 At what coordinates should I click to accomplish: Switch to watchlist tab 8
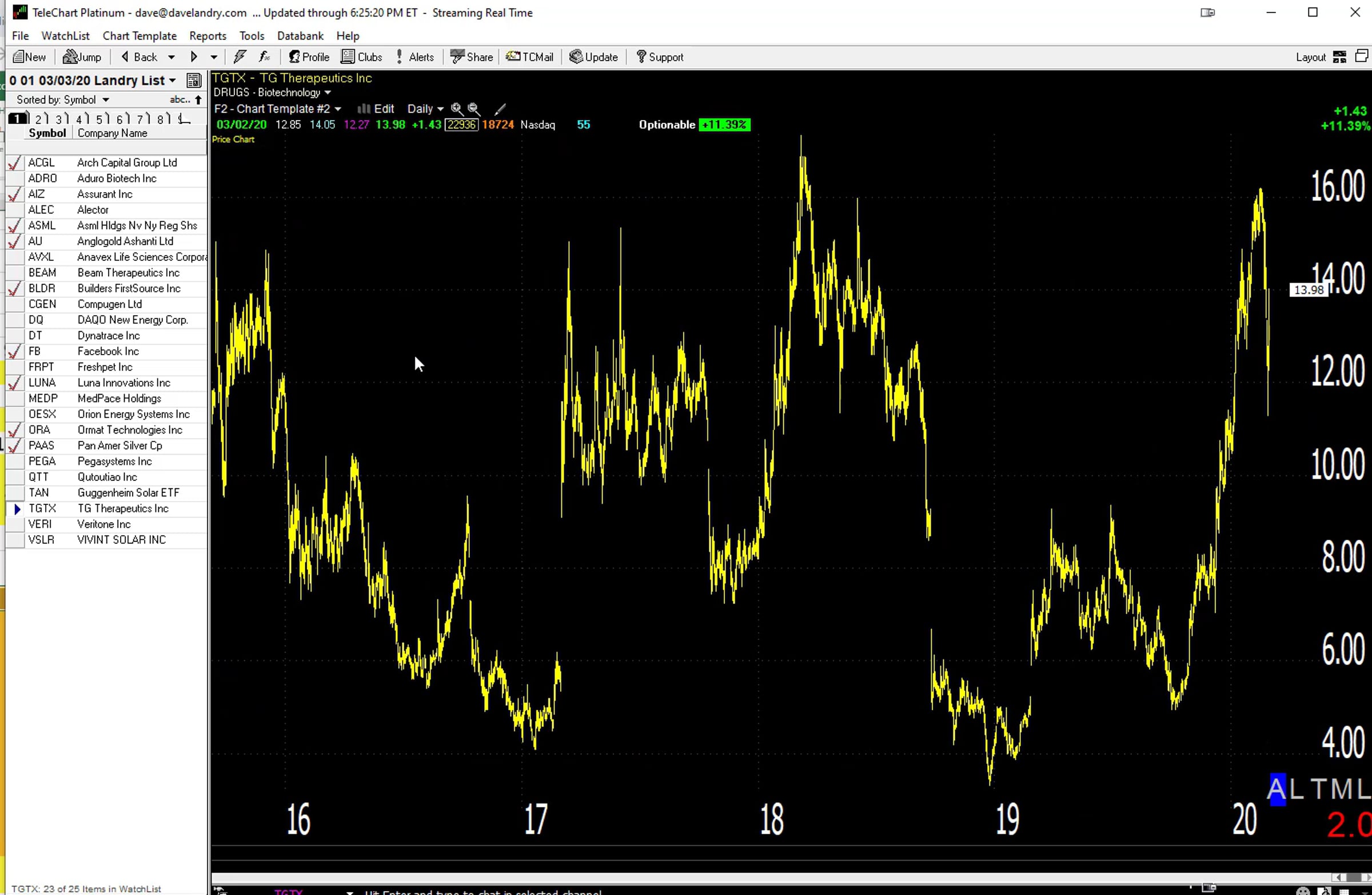[162, 119]
